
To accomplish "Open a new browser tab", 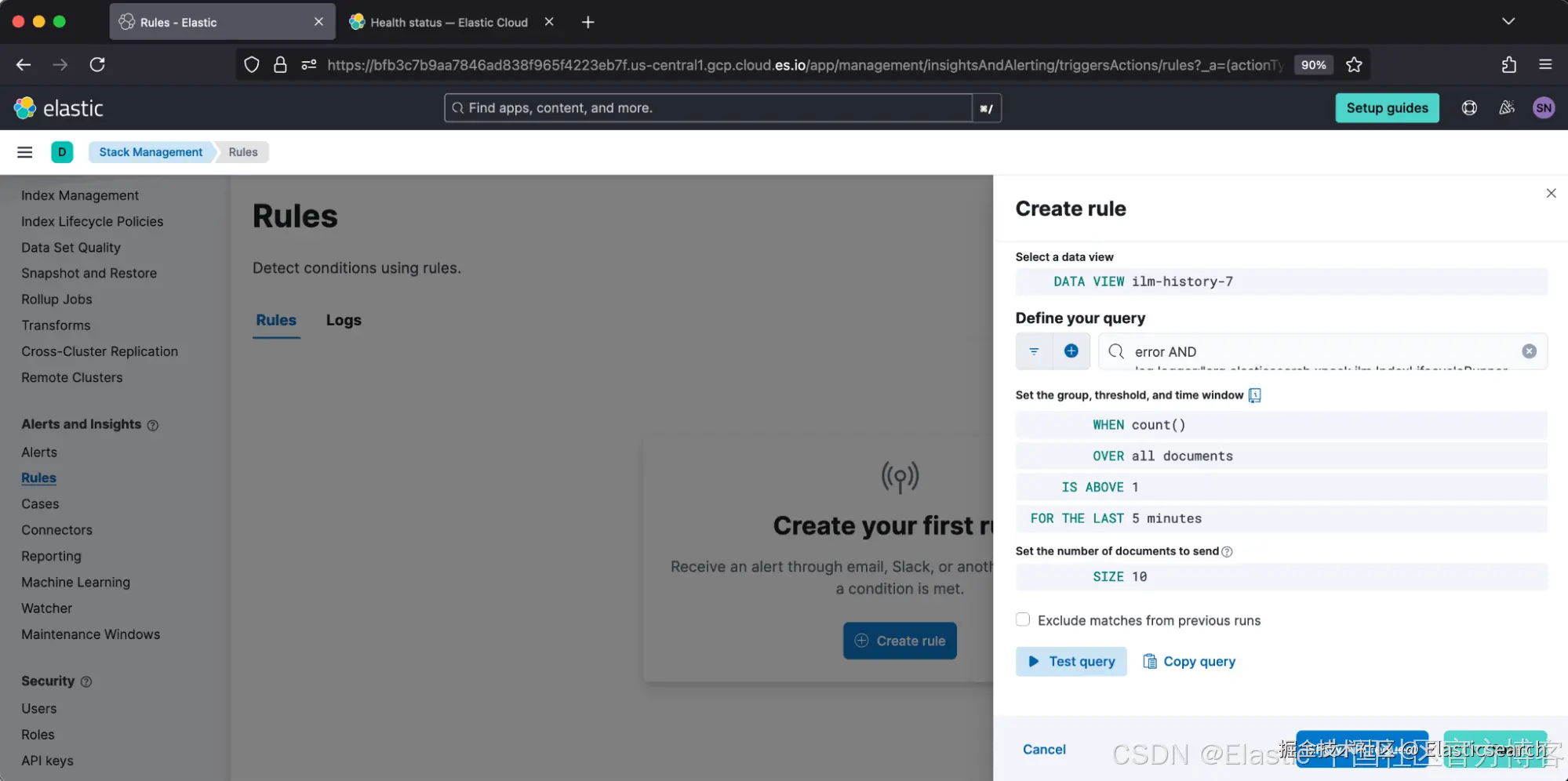I will (588, 22).
